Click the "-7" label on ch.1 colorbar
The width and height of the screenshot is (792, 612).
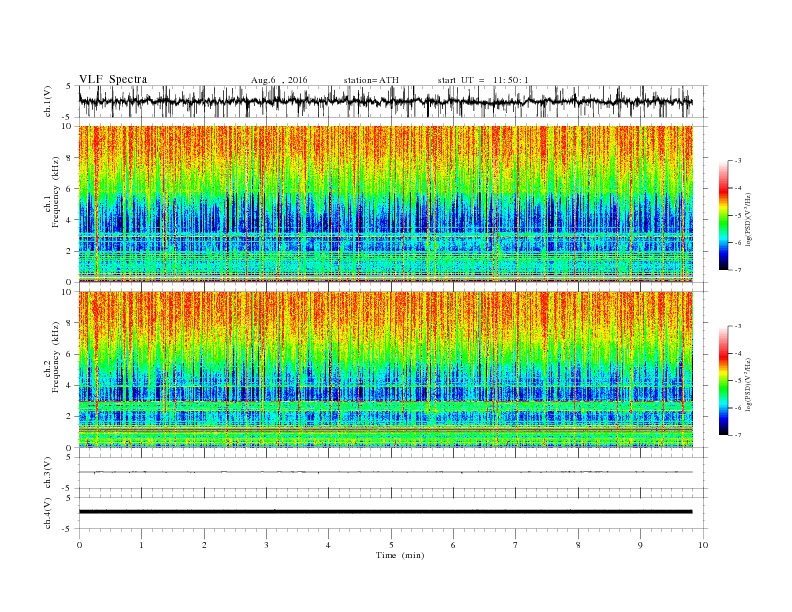click(x=738, y=270)
